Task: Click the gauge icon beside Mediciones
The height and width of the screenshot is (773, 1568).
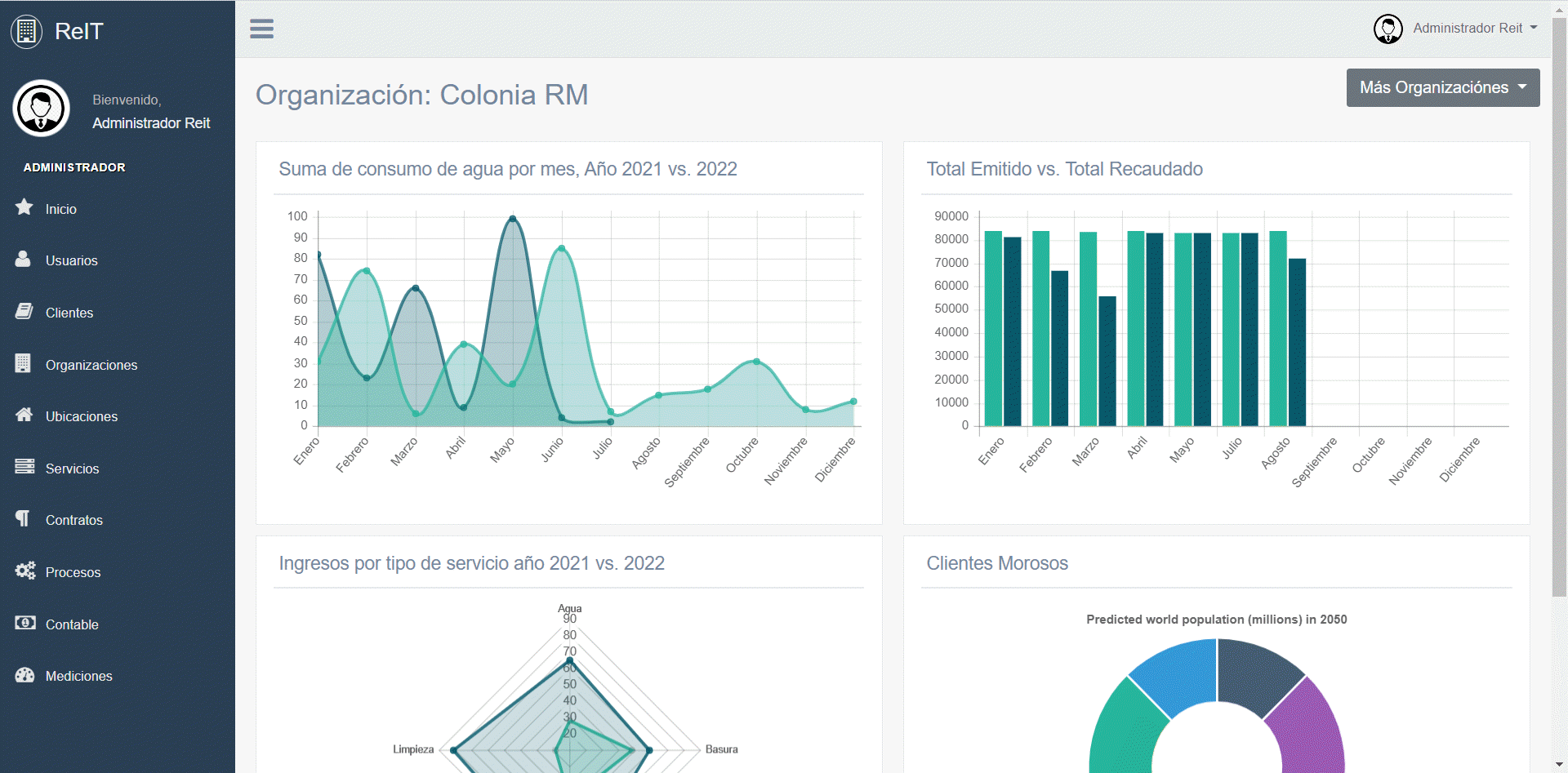Action: (x=24, y=675)
